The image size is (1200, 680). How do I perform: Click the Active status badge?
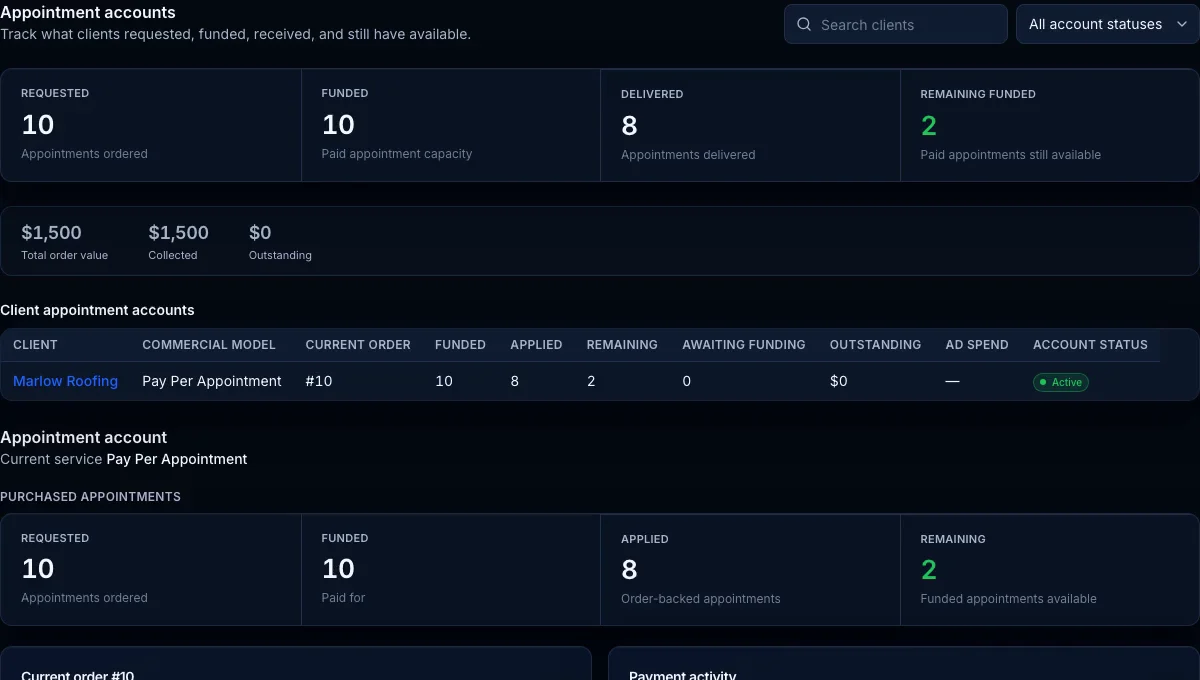coord(1060,382)
